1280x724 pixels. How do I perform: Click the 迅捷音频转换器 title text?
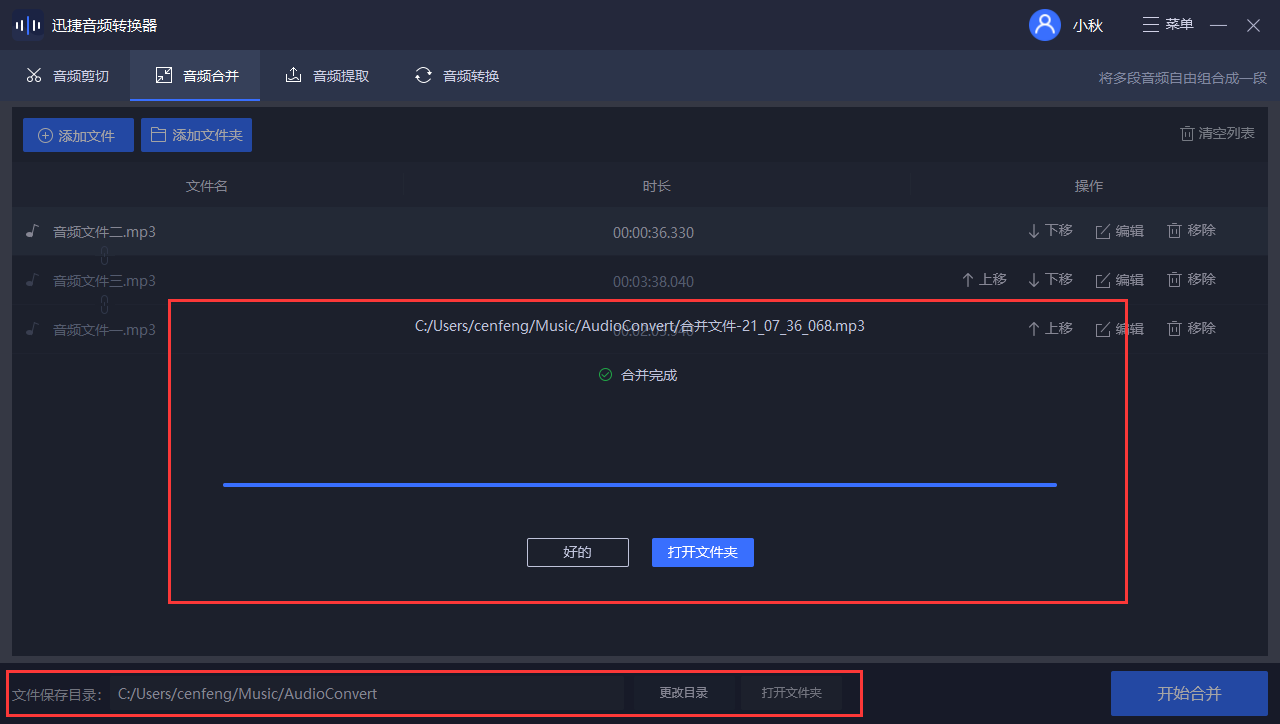[x=105, y=26]
